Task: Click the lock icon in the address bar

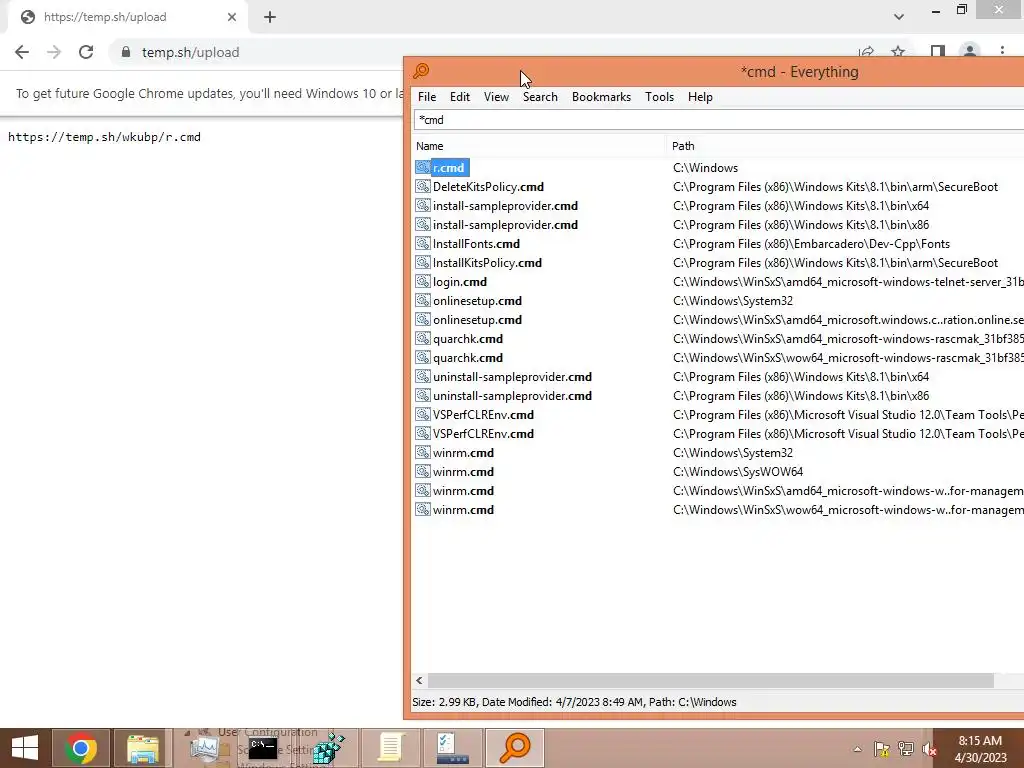Action: pos(126,52)
